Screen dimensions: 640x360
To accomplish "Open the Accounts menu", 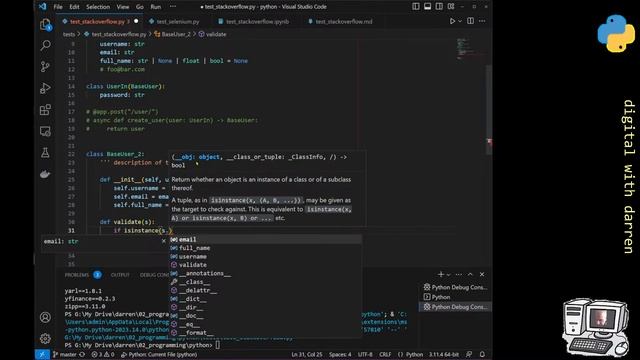I will click(x=45, y=317).
